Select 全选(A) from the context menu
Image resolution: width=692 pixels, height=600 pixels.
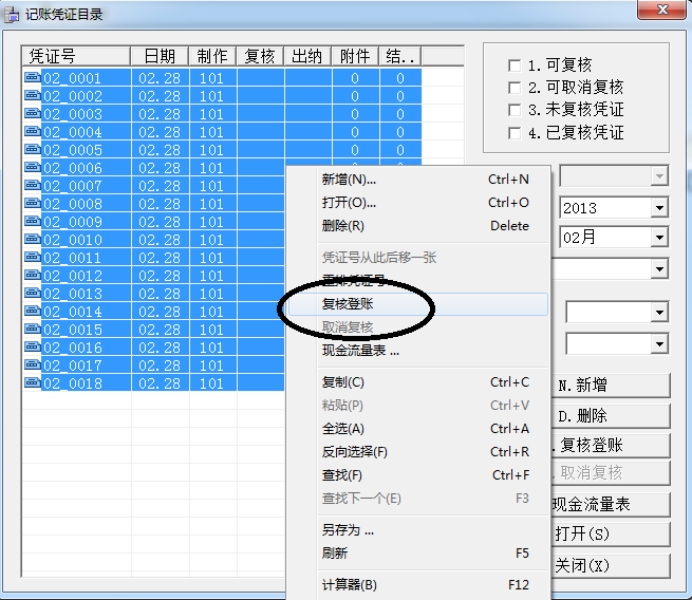[418, 428]
